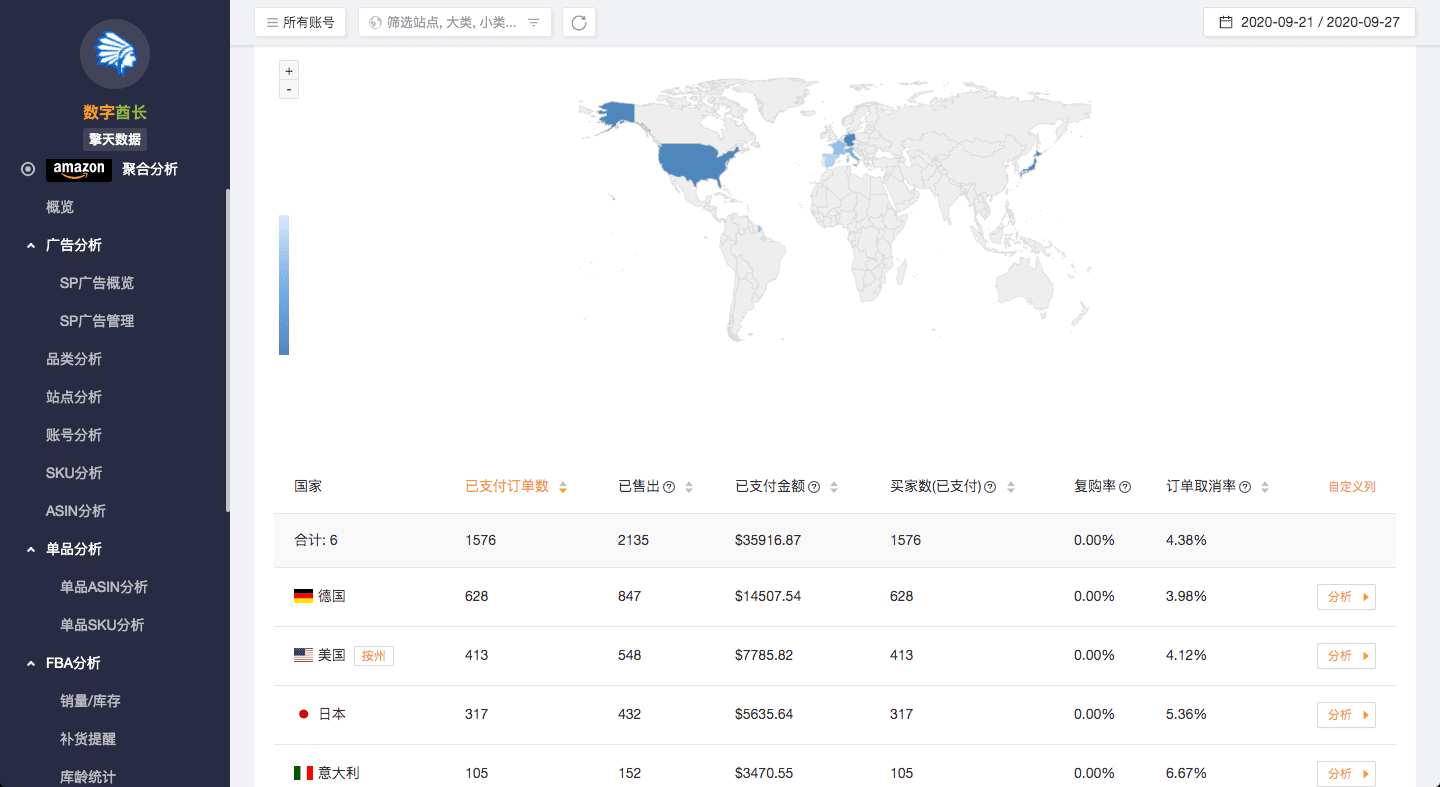Click the 按州 button next to 美国

(374, 656)
